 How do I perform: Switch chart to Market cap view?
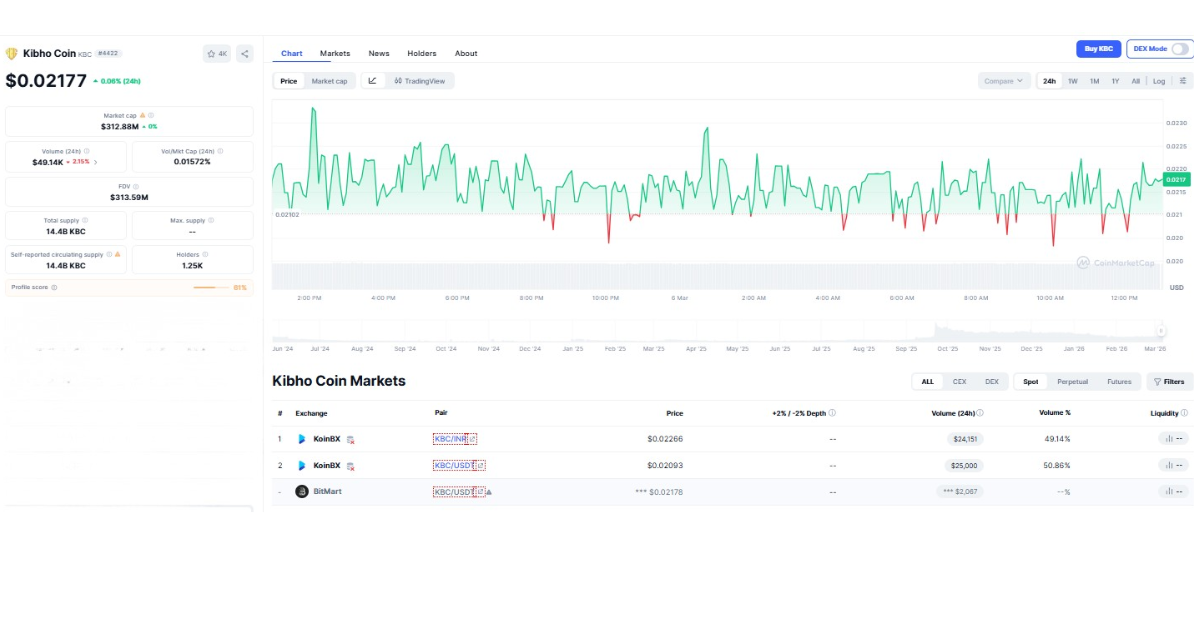click(329, 81)
